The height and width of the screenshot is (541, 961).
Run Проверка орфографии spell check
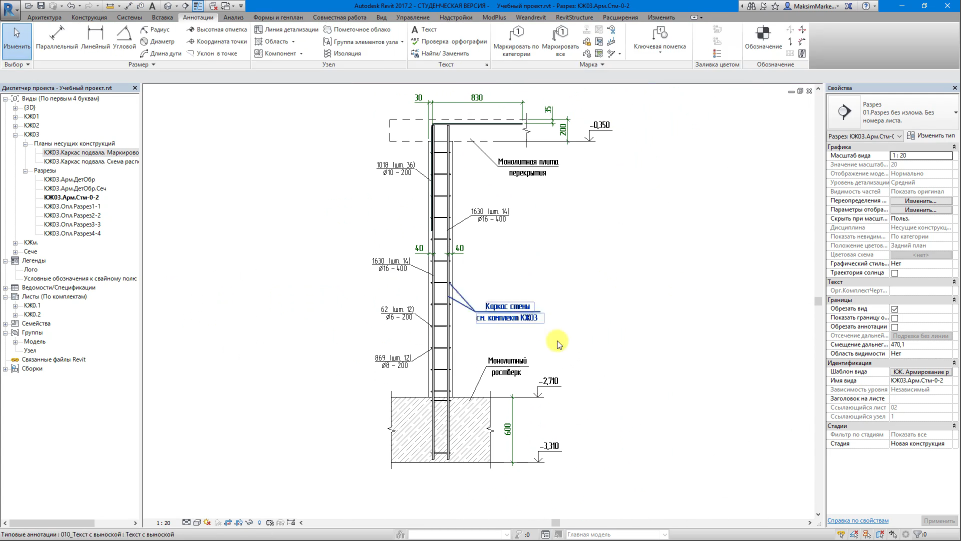(x=449, y=42)
